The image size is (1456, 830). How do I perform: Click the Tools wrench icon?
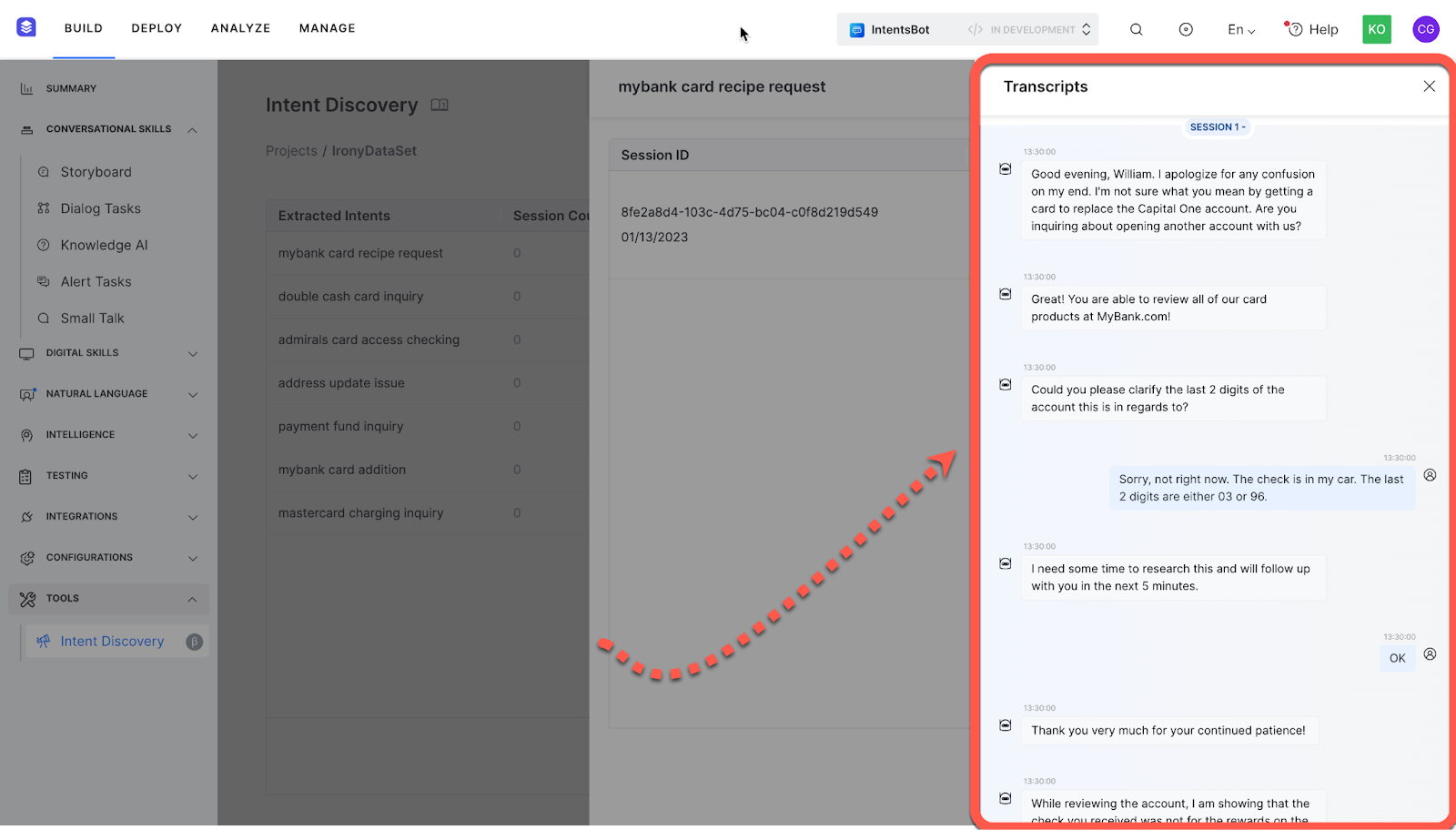pos(27,599)
